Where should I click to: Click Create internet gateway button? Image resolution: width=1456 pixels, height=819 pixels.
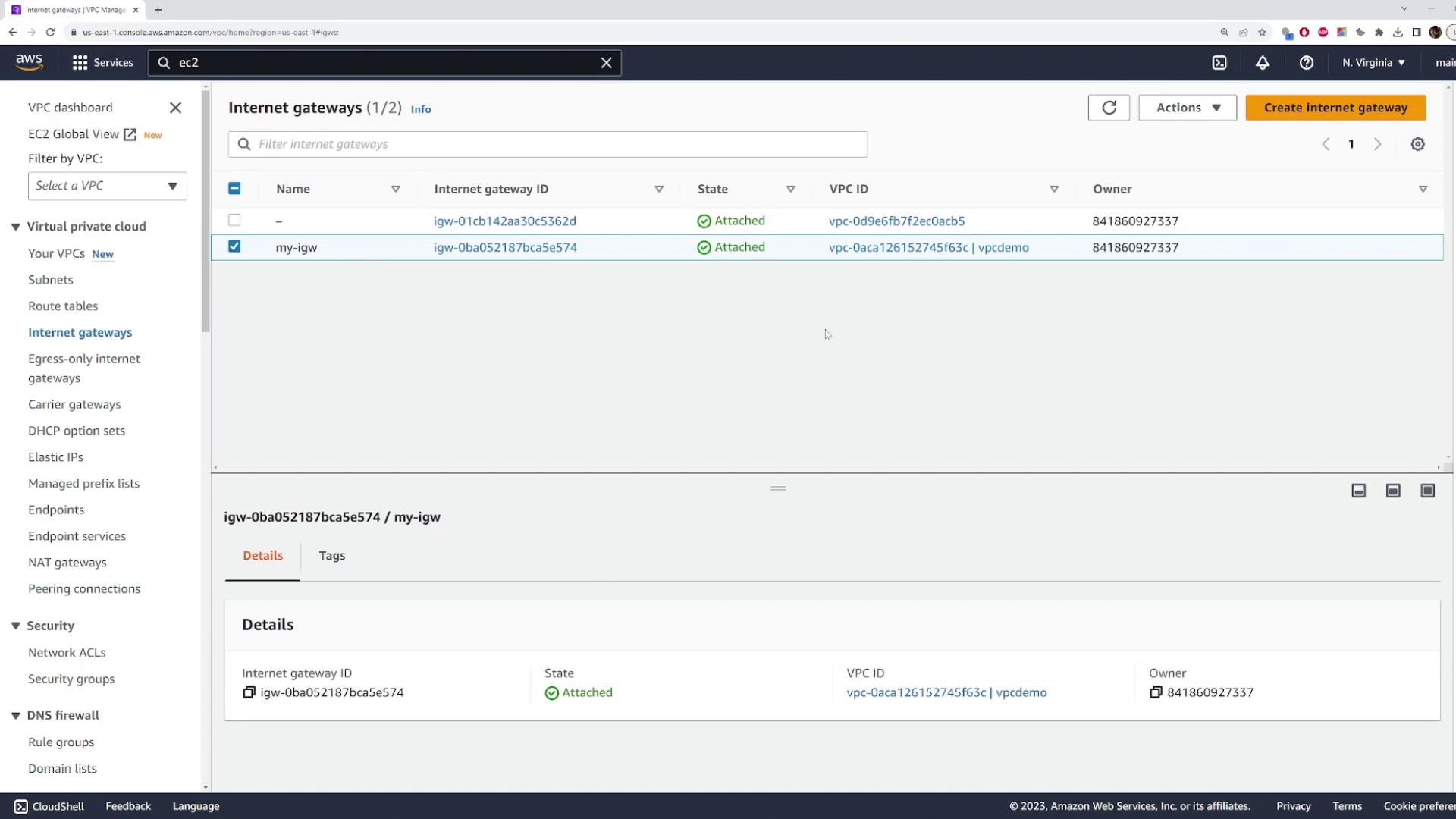pos(1335,108)
